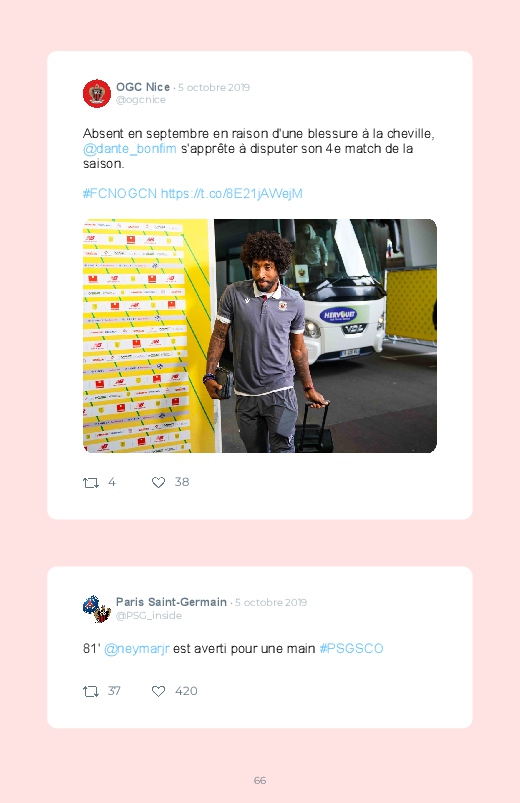
Task: Click the 5 octobre 2019 date on Nice tweet
Action: [x=214, y=88]
